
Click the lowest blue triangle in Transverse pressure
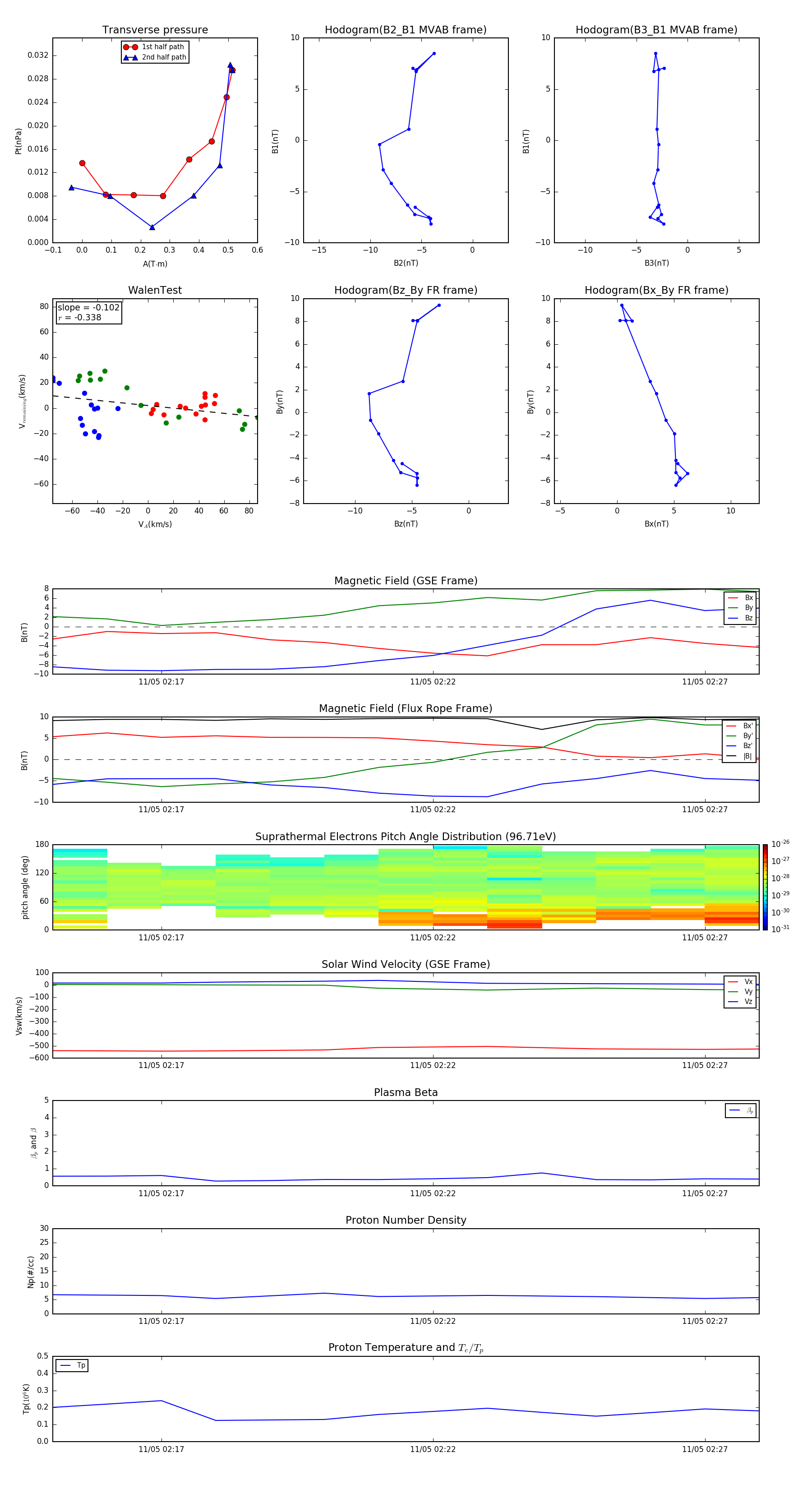coord(152,227)
